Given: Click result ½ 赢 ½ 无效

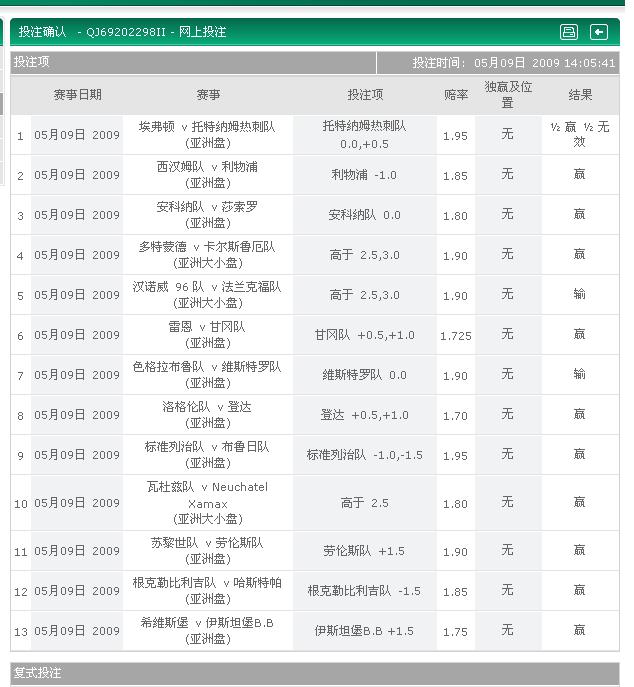Looking at the screenshot, I should tap(580, 134).
